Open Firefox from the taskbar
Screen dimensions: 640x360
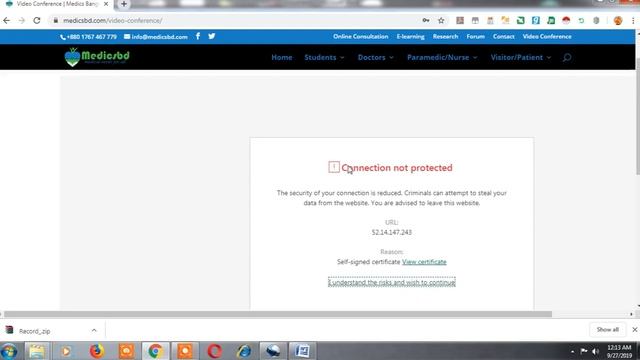point(97,351)
